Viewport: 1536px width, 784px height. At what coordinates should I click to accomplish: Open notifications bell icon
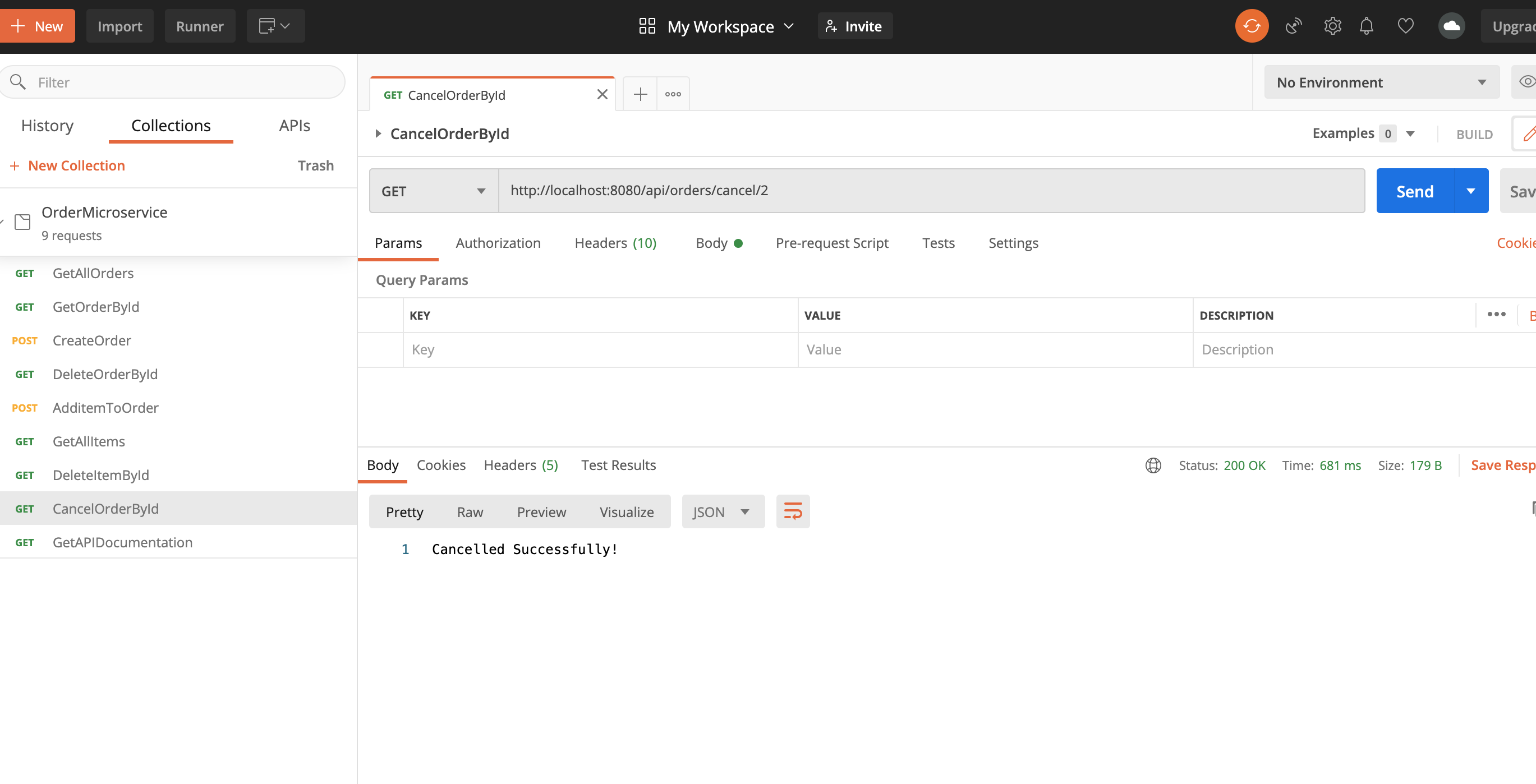pos(1366,26)
